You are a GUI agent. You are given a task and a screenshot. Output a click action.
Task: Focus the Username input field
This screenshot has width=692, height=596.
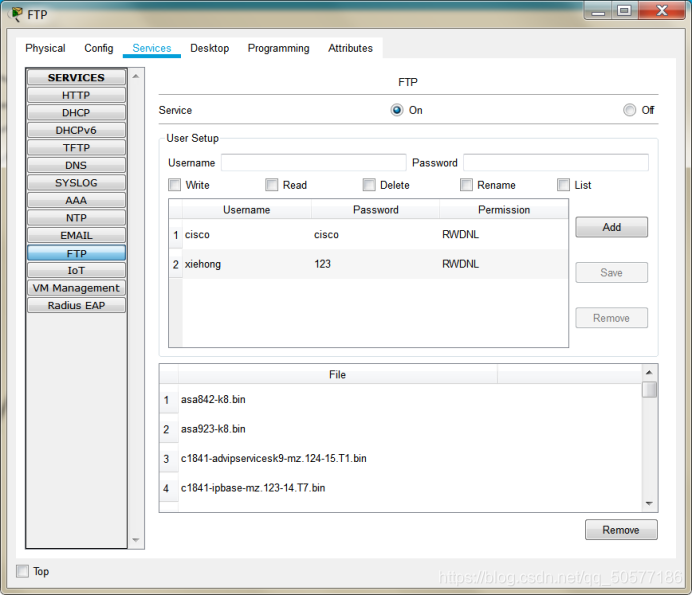coord(313,163)
